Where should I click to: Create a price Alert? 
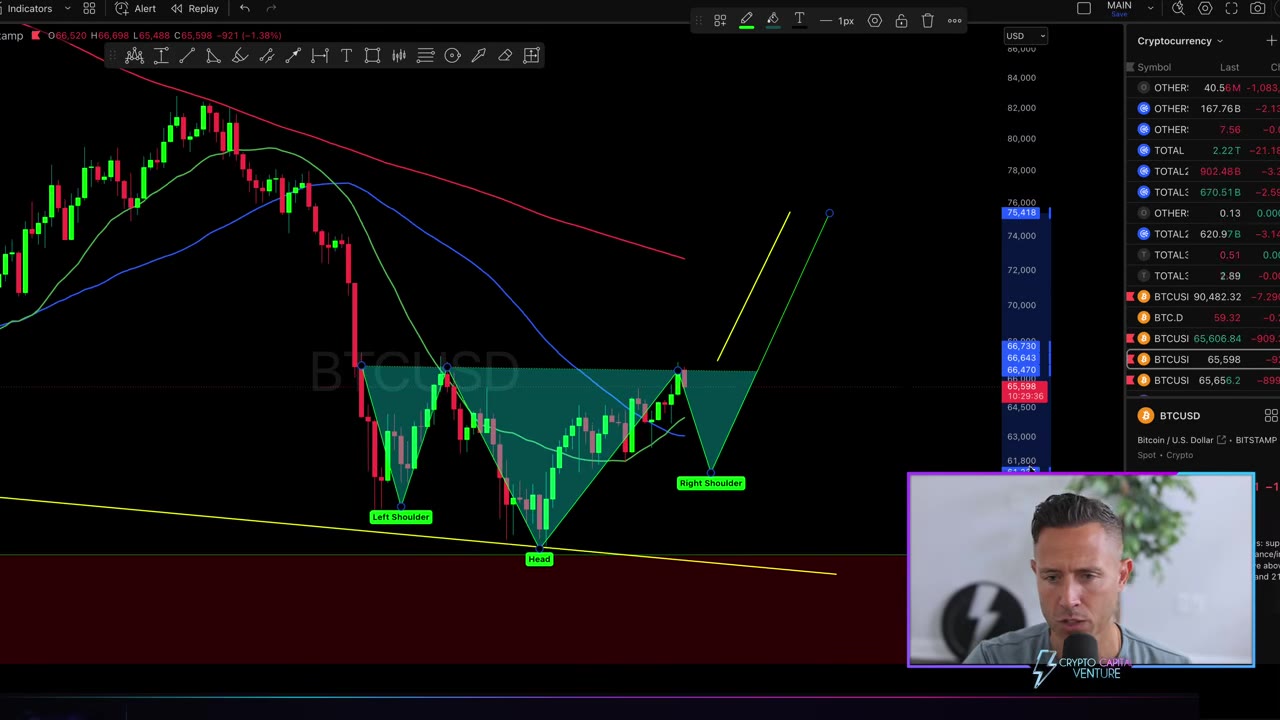coord(135,8)
